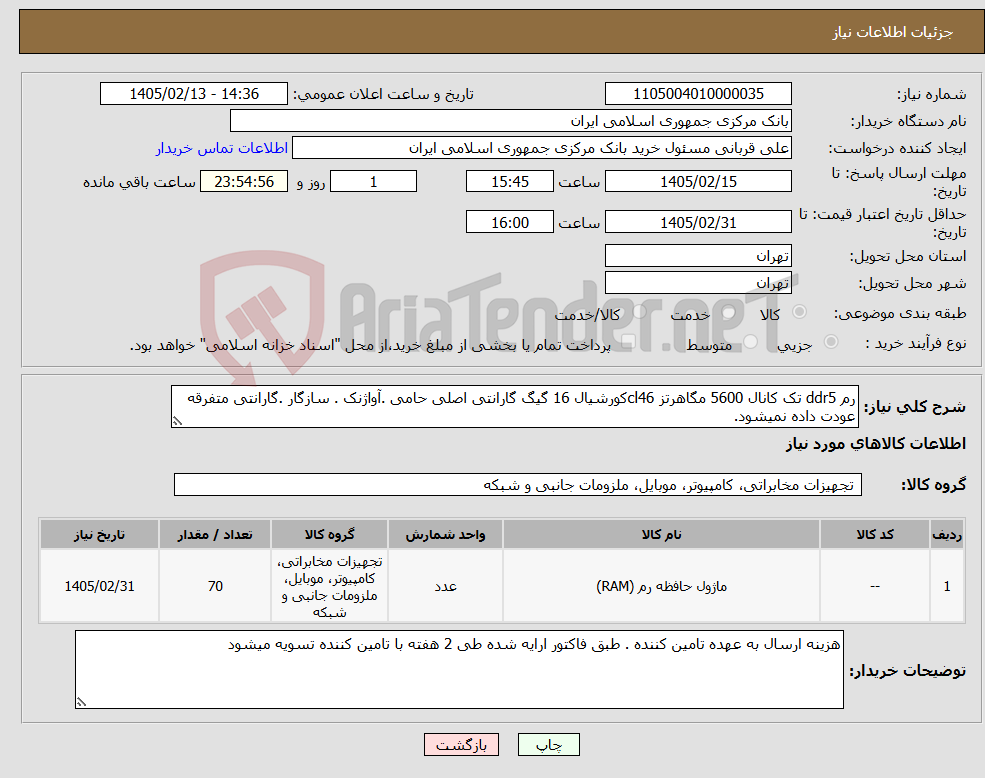Click delivery province field تهران
The image size is (985, 778).
pos(698,256)
